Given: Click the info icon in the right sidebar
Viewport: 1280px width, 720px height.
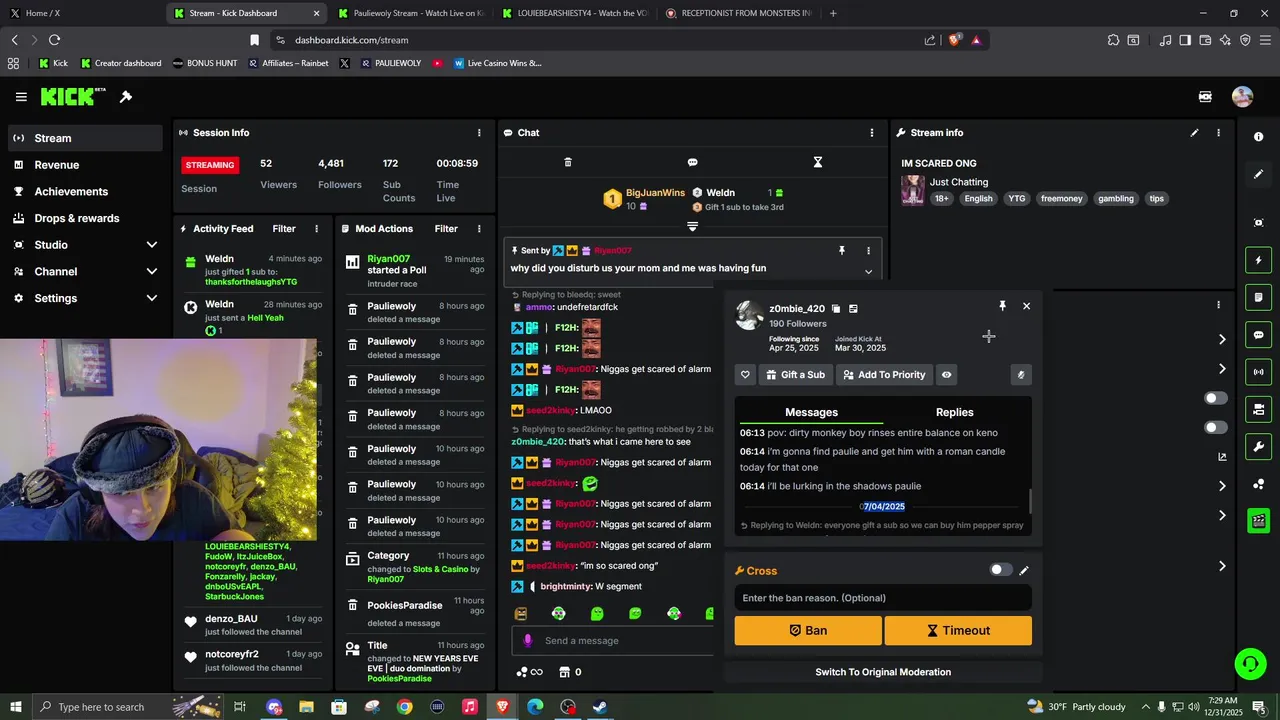Looking at the screenshot, I should 1258,136.
